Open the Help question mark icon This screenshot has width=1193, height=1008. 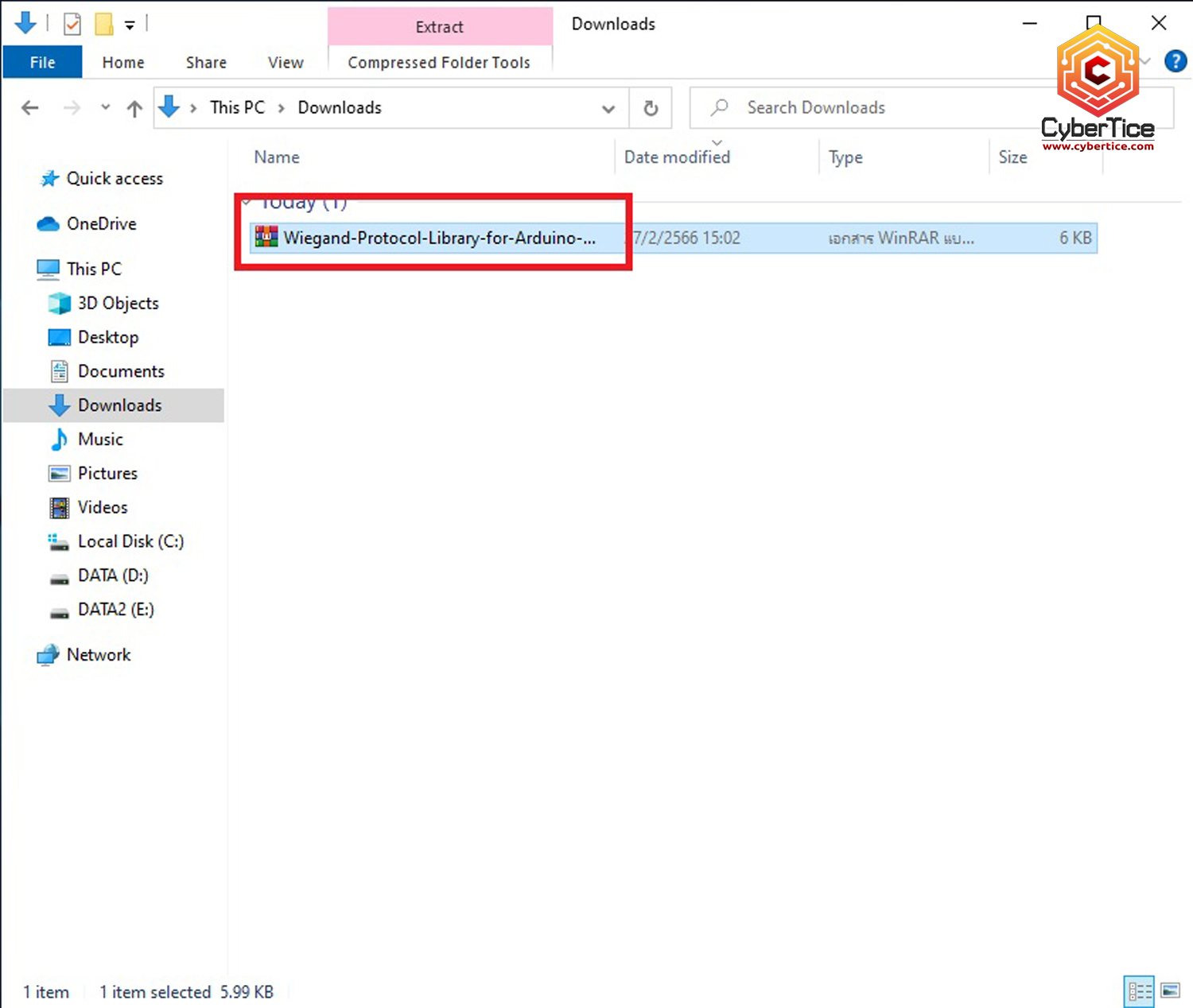coord(1175,61)
